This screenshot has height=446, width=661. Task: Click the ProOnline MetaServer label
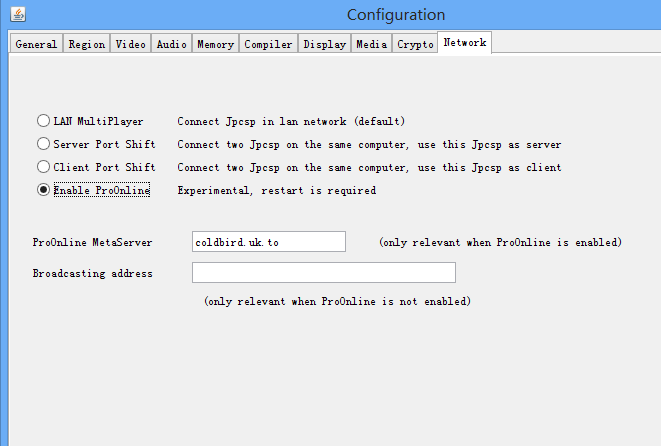tap(90, 242)
